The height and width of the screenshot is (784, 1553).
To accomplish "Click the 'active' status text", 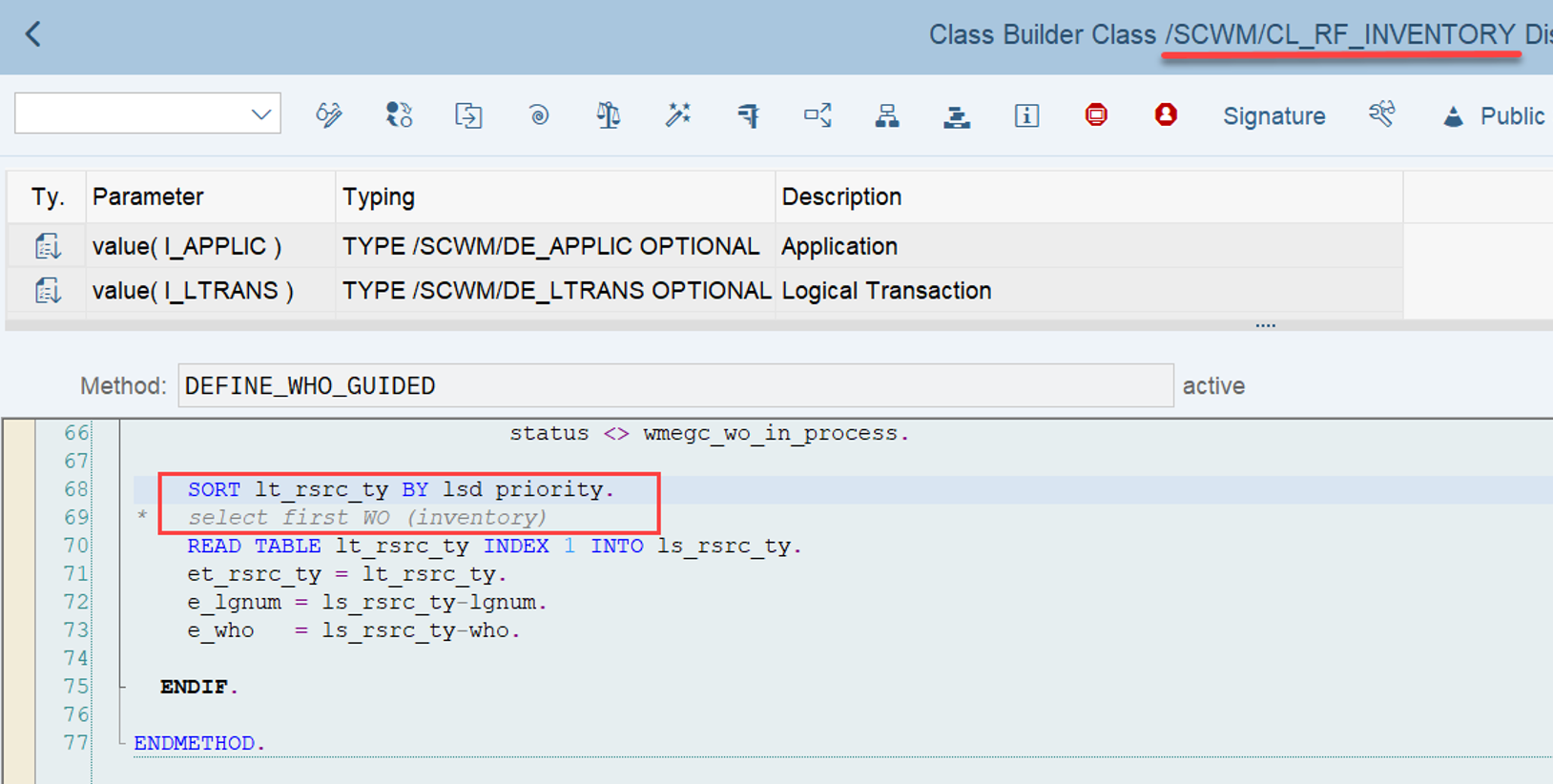I will tap(1213, 385).
